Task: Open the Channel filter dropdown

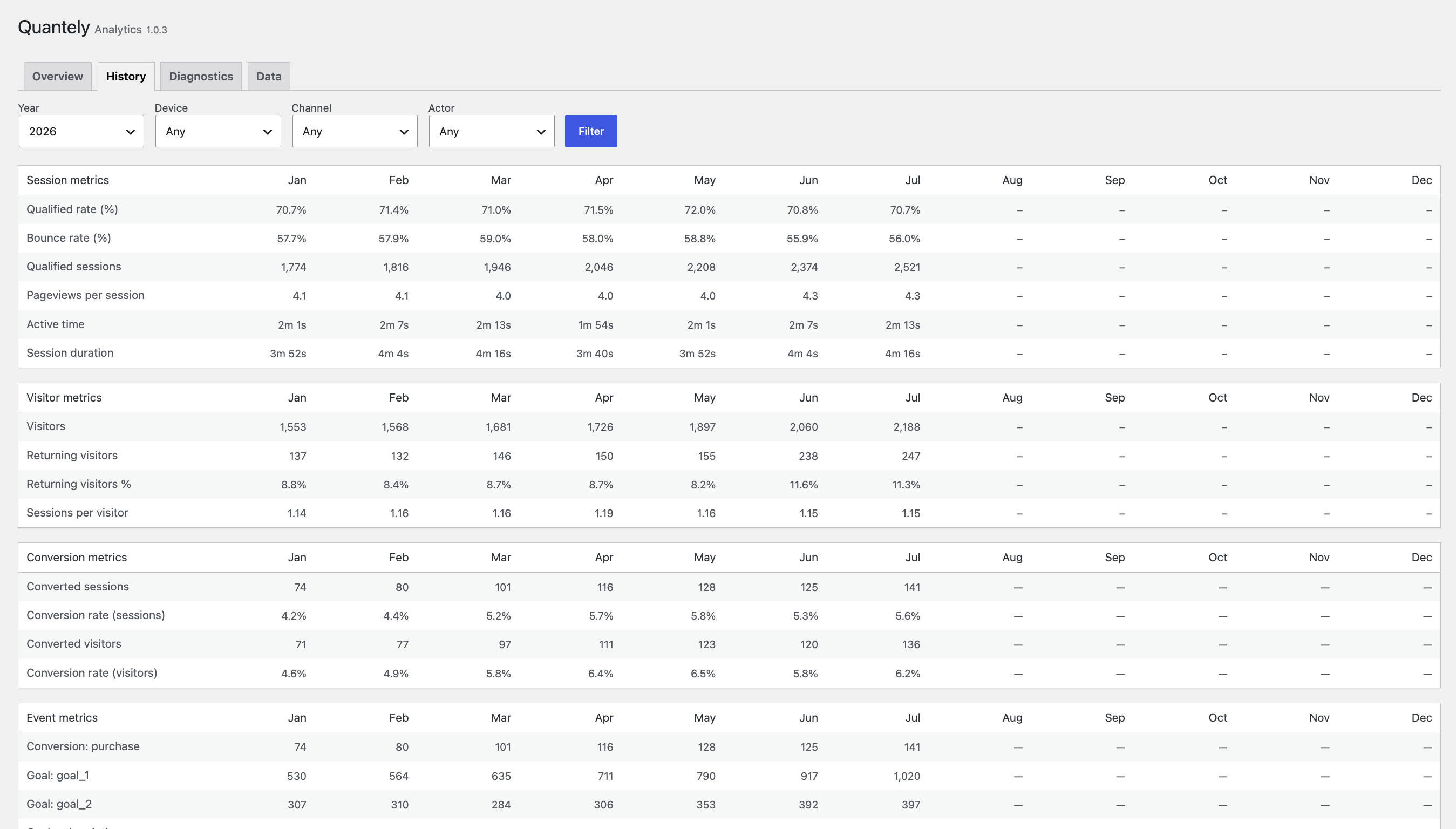Action: click(x=355, y=132)
